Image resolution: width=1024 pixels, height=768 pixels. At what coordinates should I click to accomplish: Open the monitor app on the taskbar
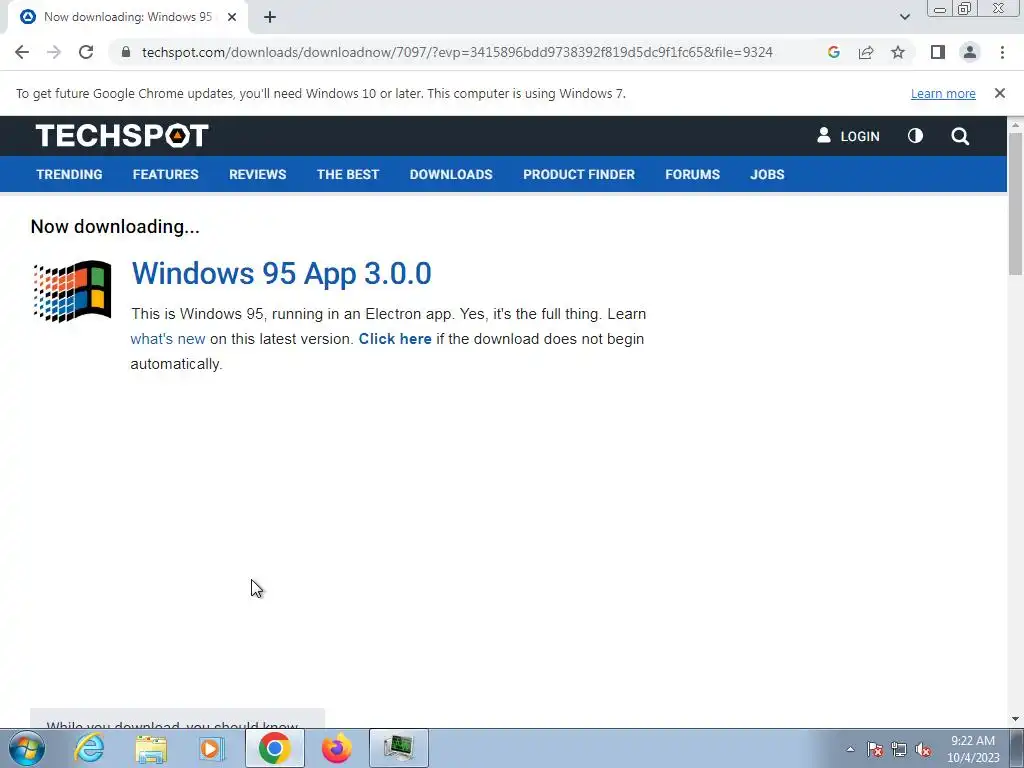click(398, 748)
